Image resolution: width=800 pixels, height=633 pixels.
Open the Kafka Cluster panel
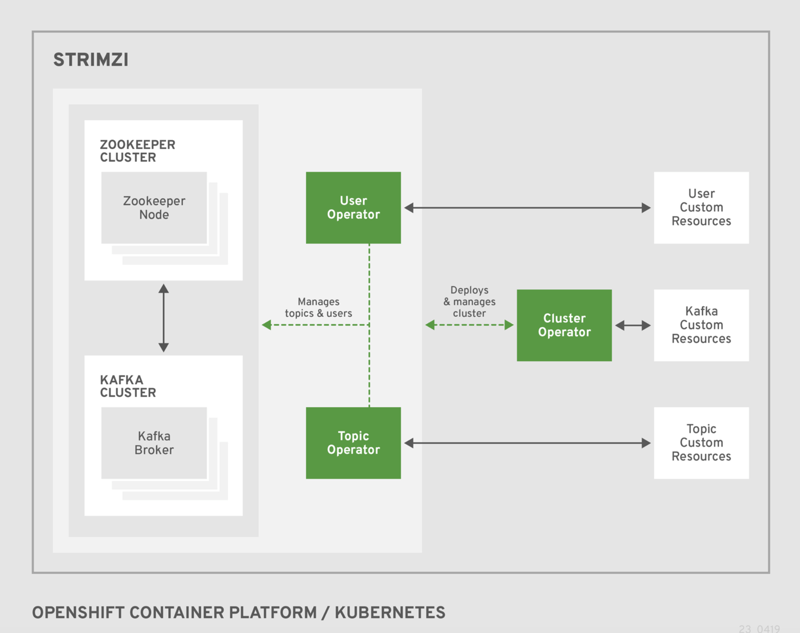tap(128, 386)
